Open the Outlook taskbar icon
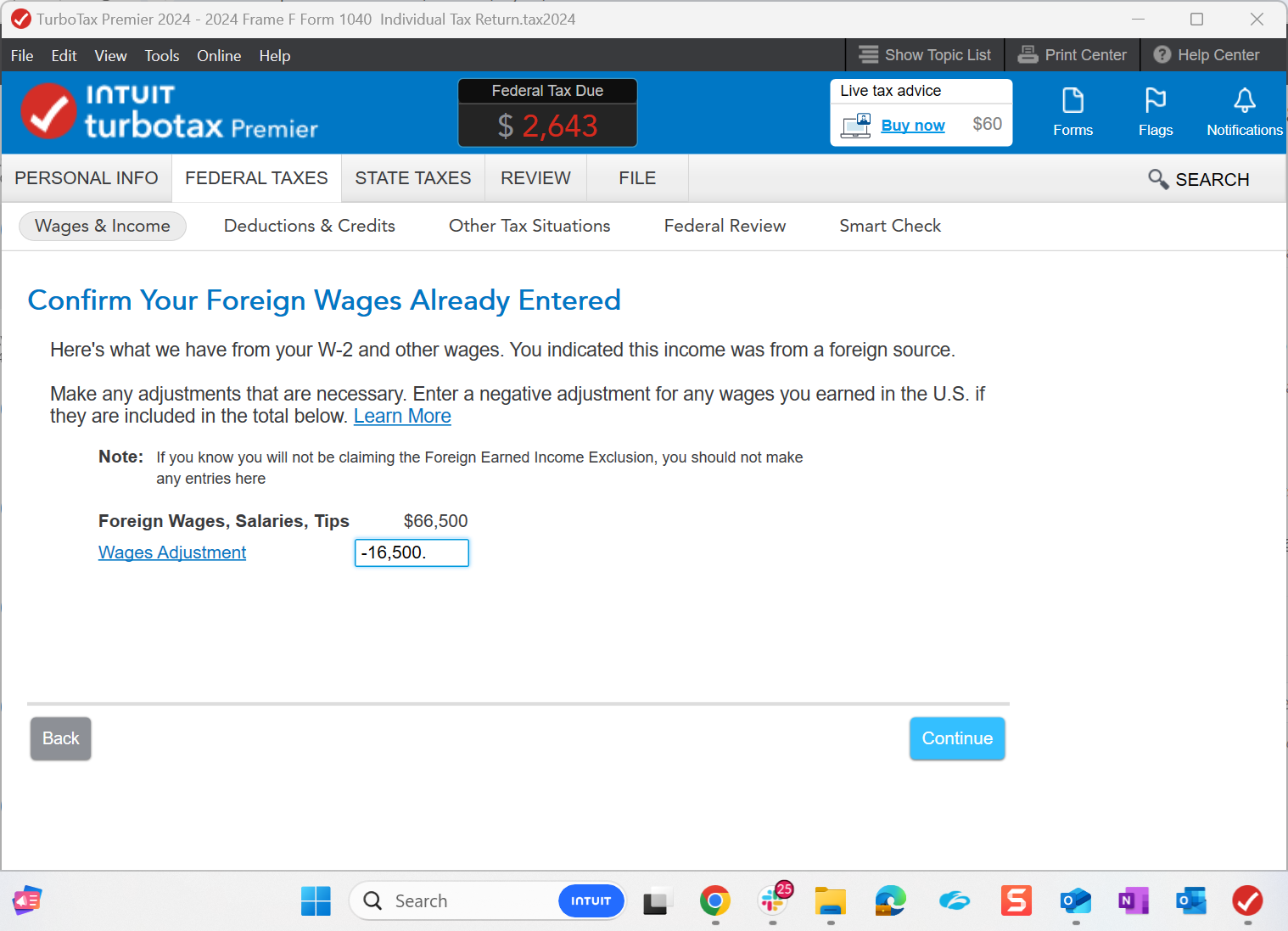 coord(1191,900)
